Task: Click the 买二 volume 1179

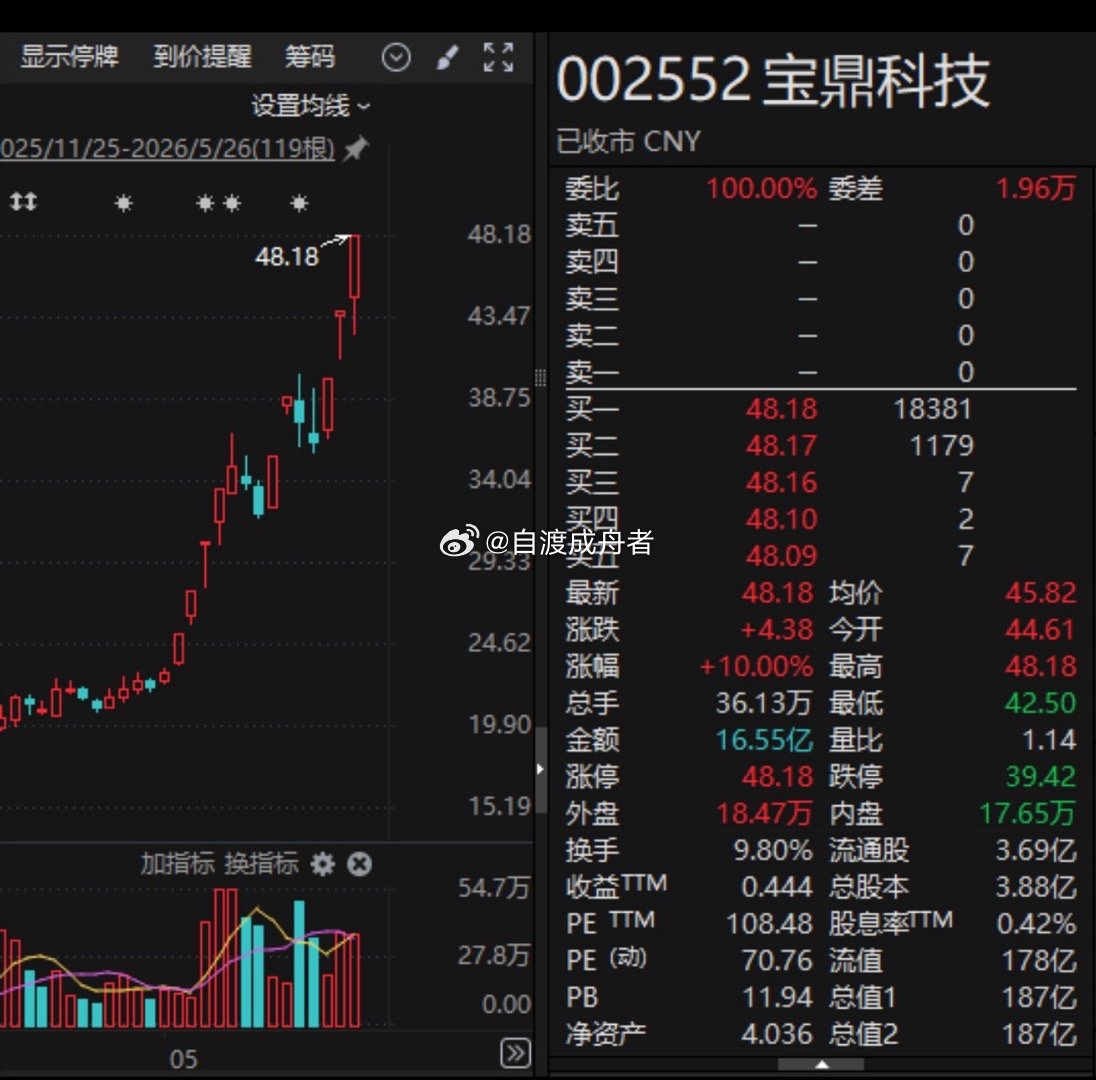Action: tap(942, 445)
